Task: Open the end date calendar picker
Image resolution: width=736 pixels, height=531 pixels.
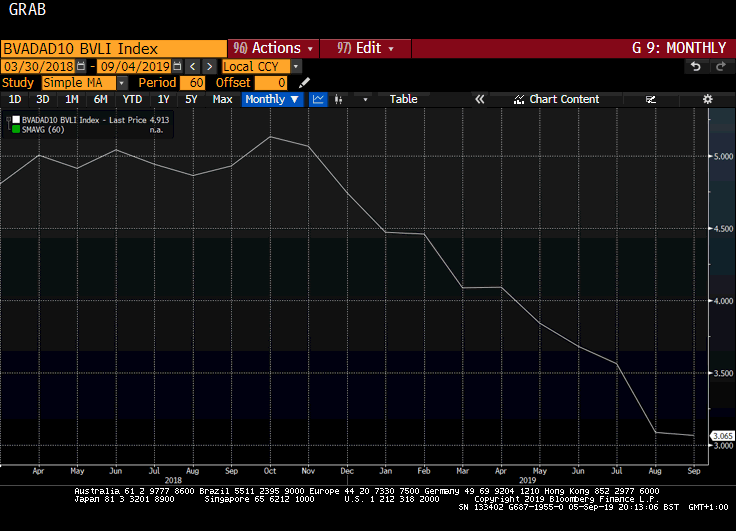Action: tap(177, 66)
